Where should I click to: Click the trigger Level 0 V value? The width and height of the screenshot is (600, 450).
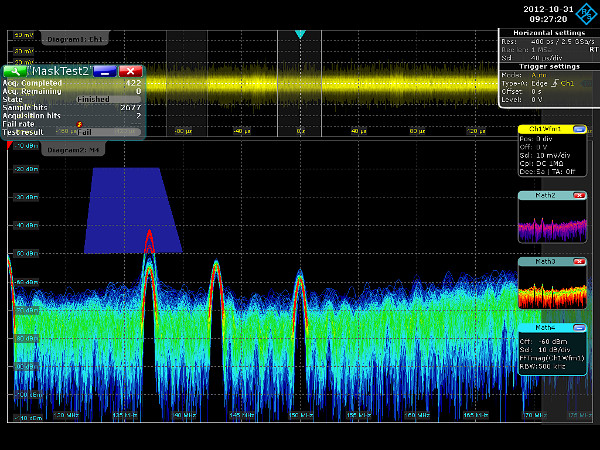pos(537,99)
